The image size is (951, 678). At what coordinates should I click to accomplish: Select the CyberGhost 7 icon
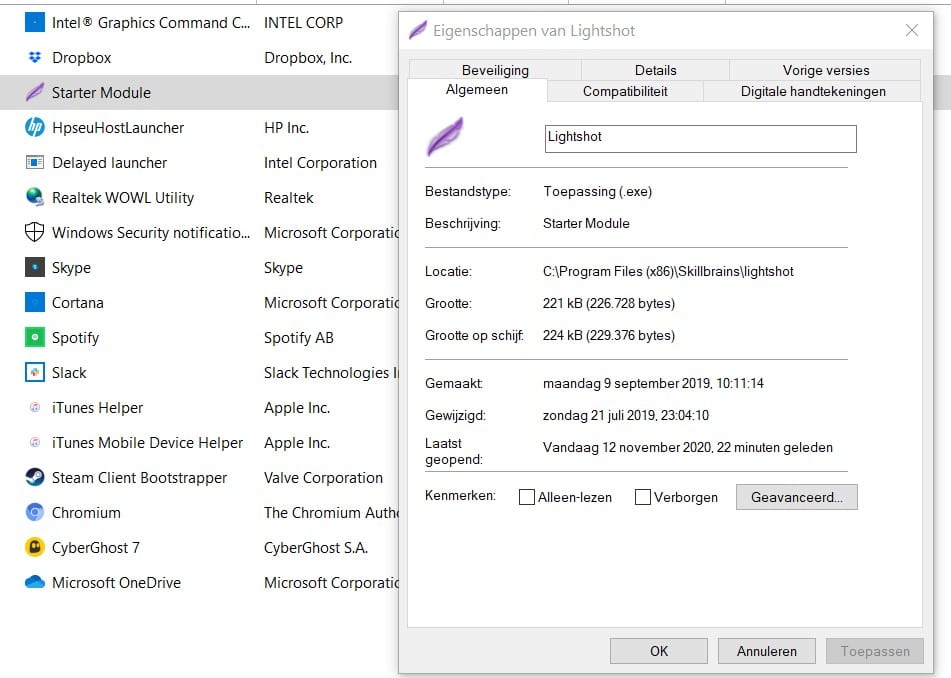pos(35,548)
